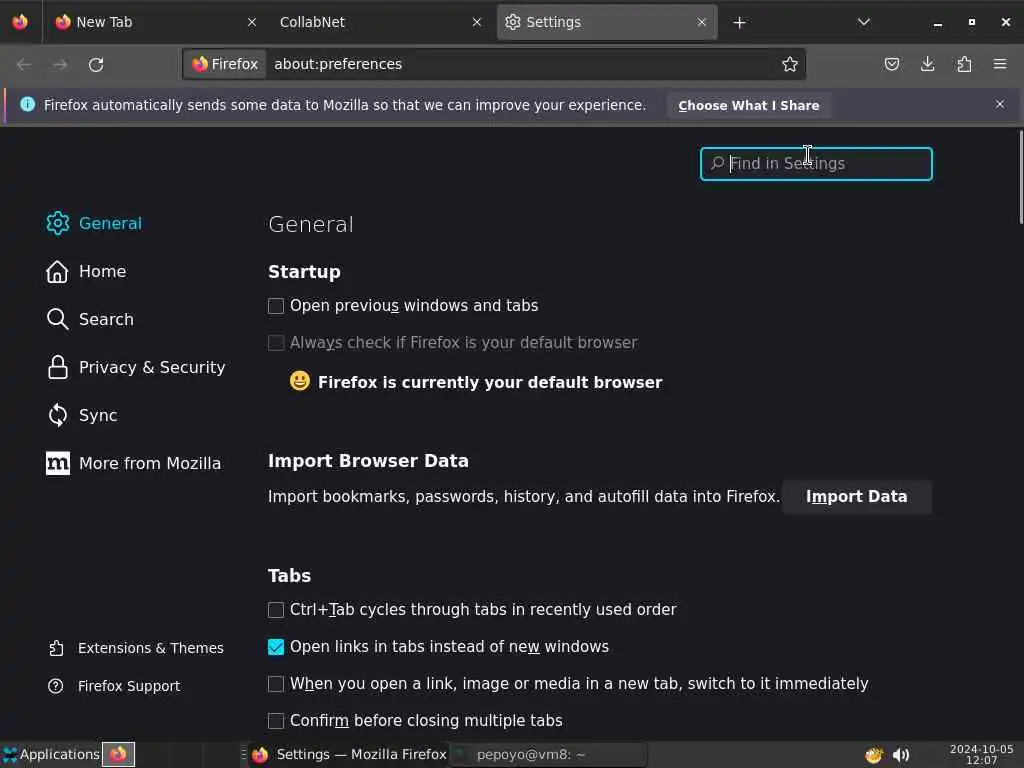This screenshot has width=1024, height=768.
Task: Open the Applications menu in taskbar
Action: click(x=51, y=755)
